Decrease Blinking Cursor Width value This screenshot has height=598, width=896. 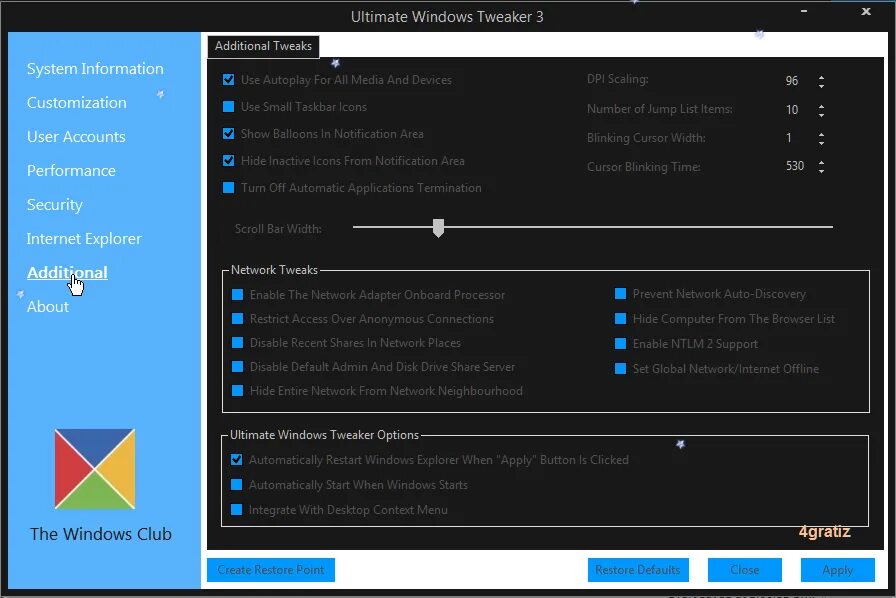click(x=821, y=143)
